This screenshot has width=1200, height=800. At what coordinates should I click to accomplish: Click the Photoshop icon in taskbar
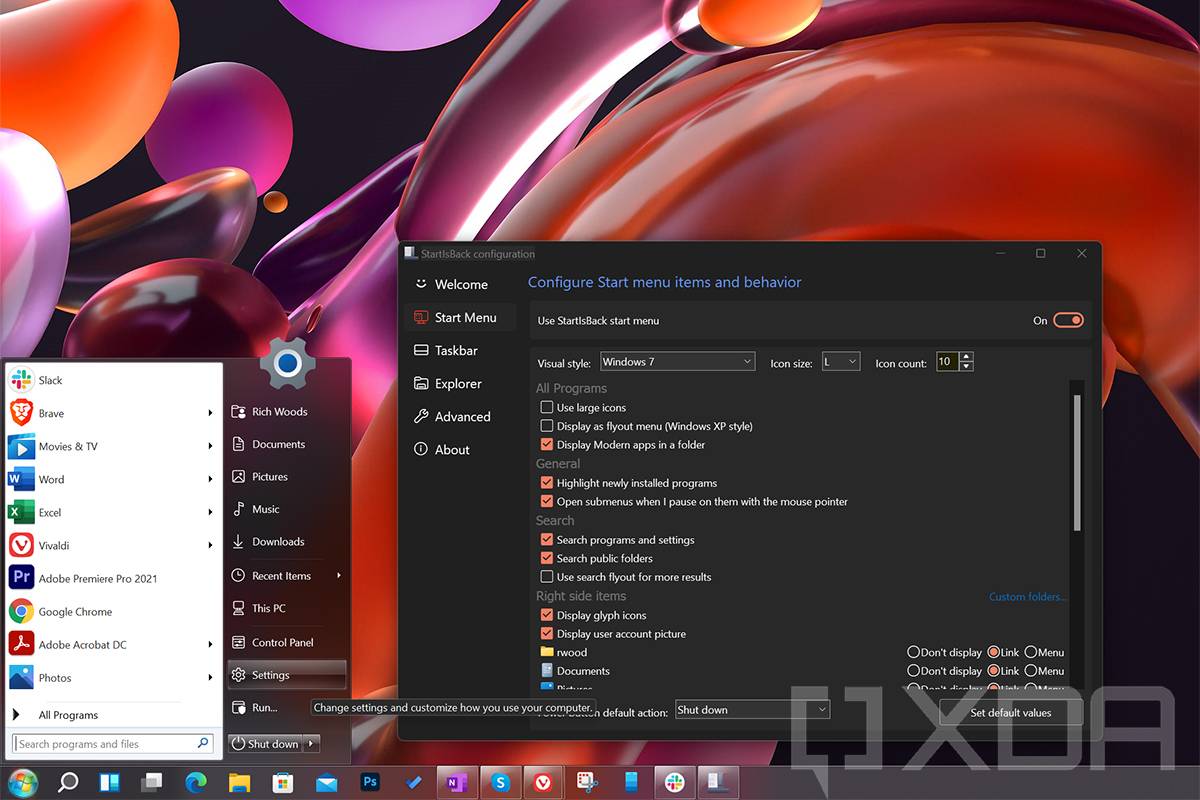click(x=370, y=782)
